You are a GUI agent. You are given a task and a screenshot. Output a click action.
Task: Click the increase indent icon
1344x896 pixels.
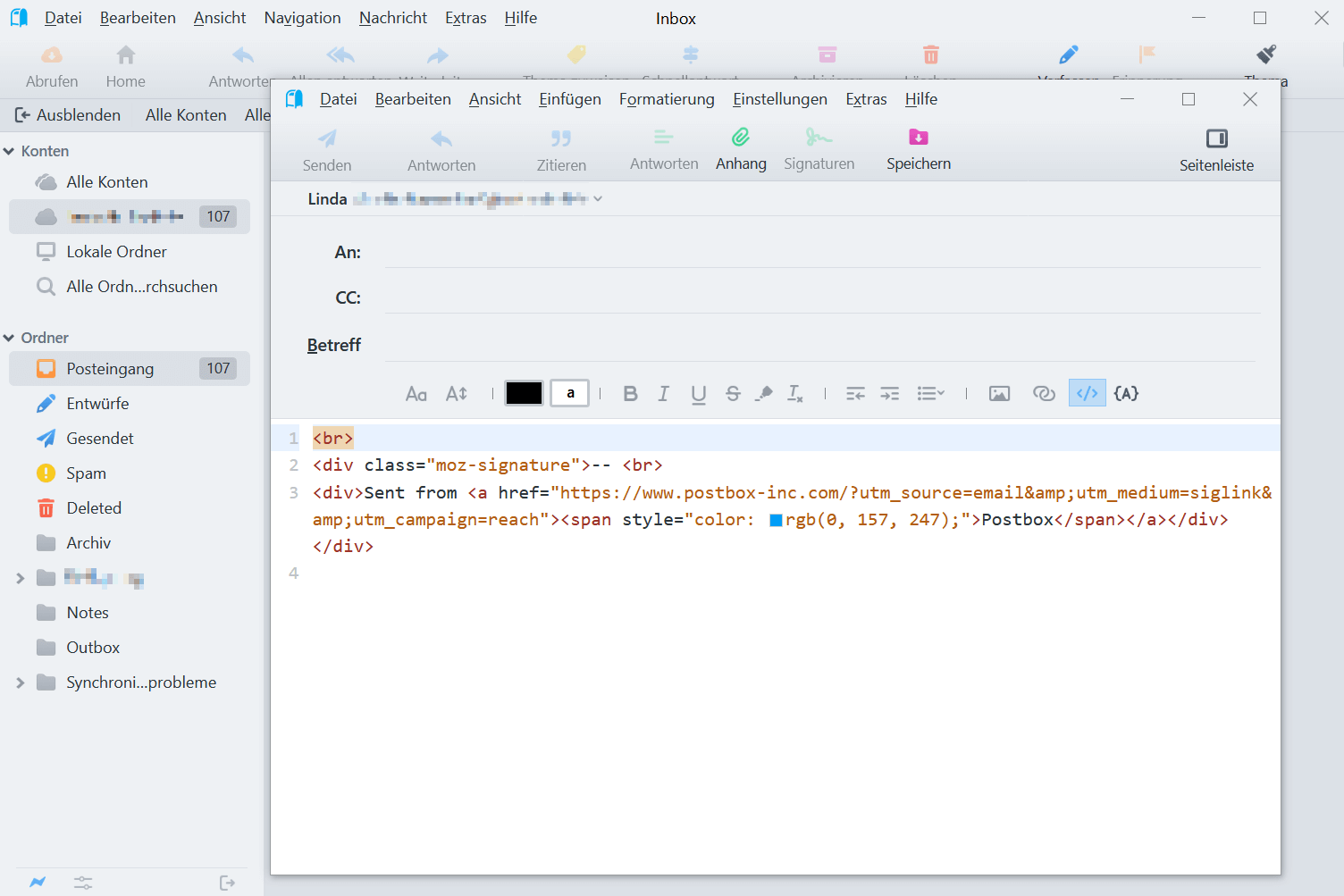(890, 394)
